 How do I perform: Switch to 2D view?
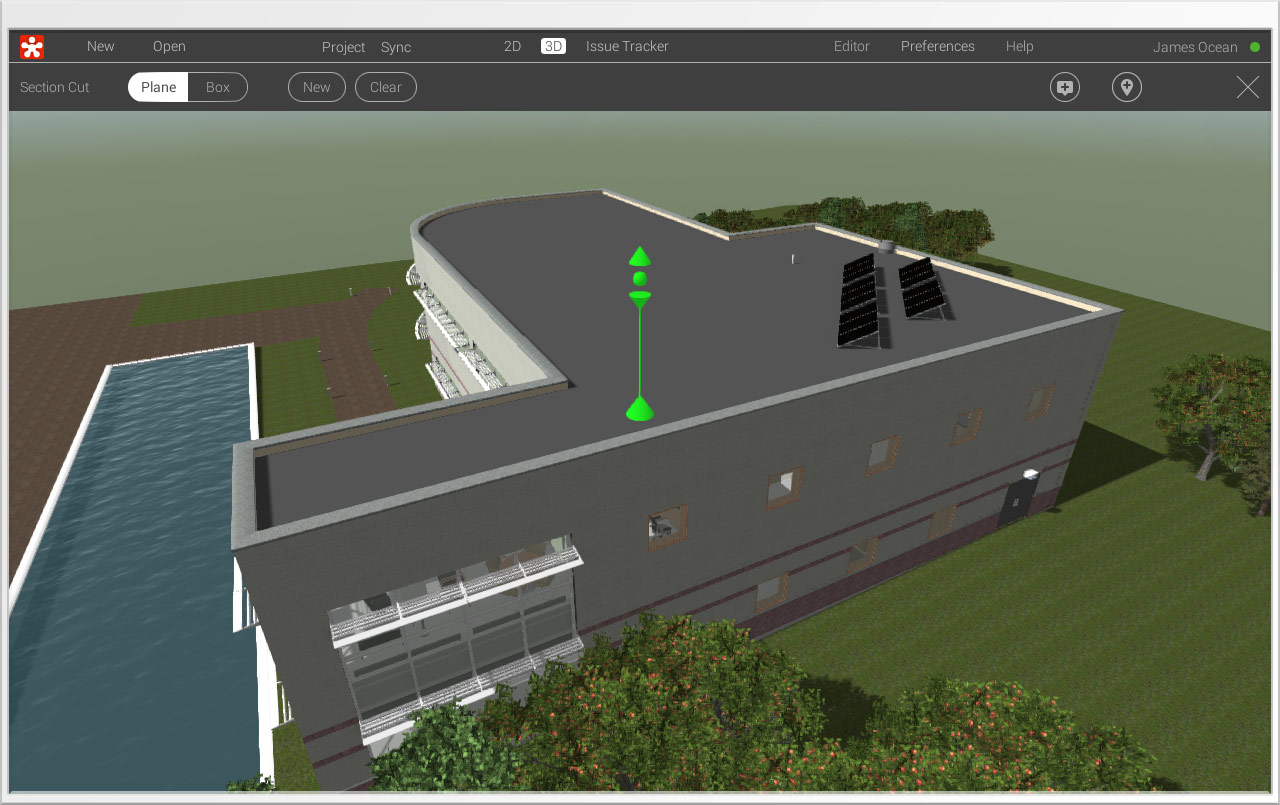[513, 46]
